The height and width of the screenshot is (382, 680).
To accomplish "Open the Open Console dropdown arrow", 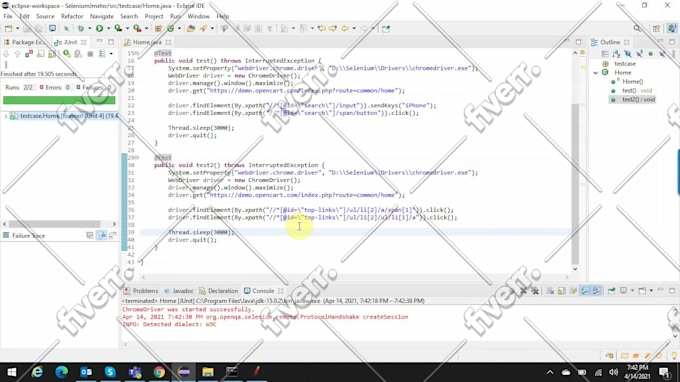I will click(651, 291).
